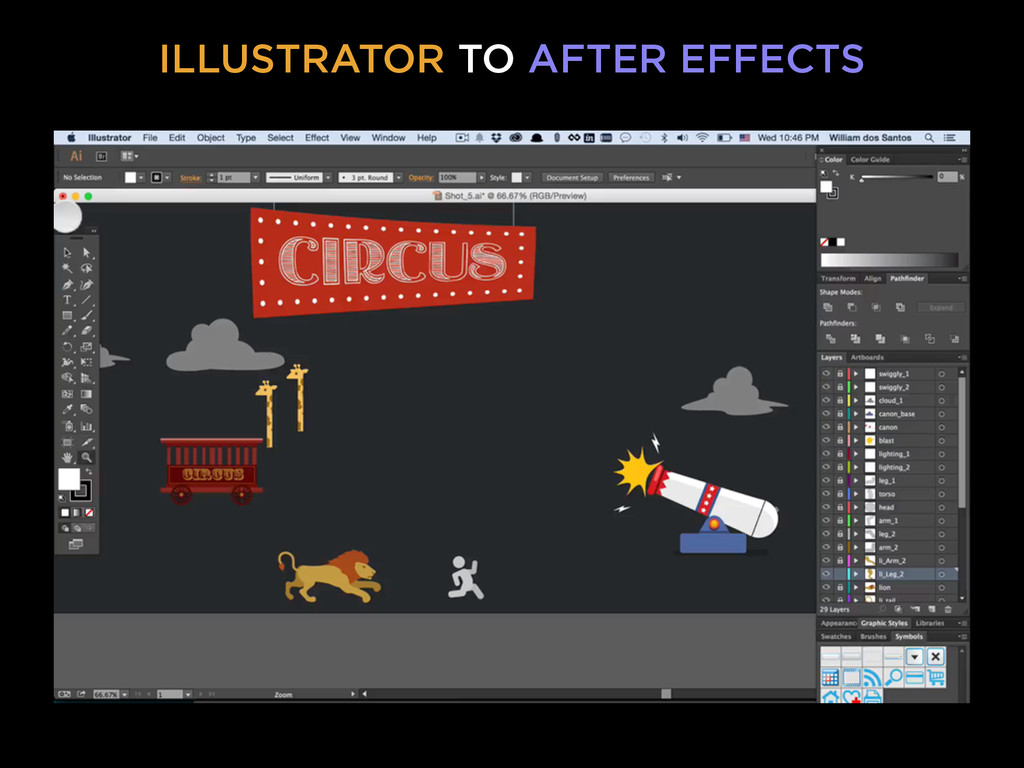This screenshot has height=768, width=1024.
Task: Open the Uniform width profile dropdown
Action: pos(328,178)
